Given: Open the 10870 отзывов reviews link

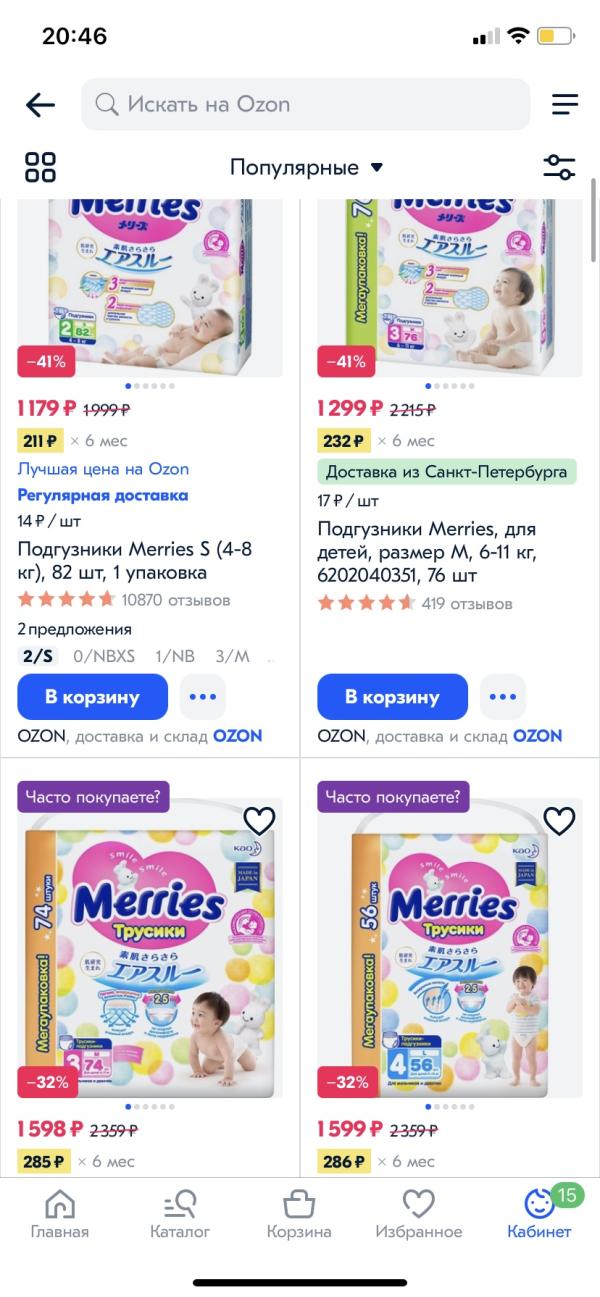Looking at the screenshot, I should click(x=175, y=600).
